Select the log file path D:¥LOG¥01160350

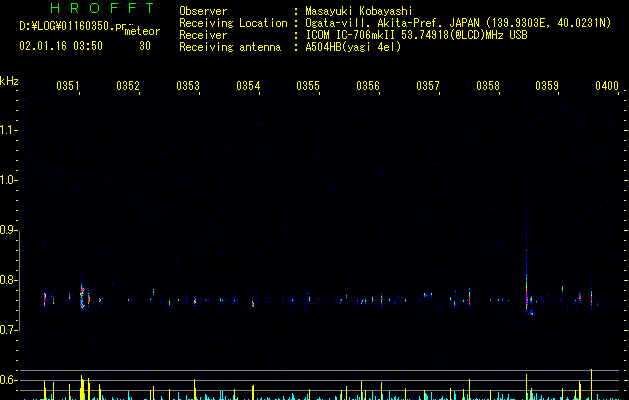click(x=67, y=26)
